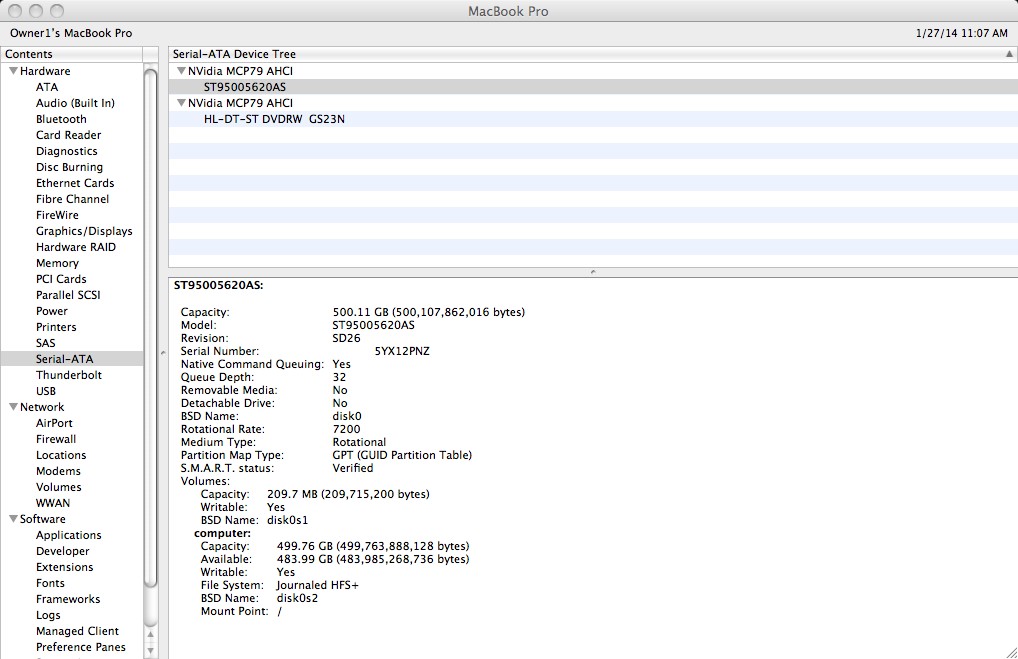Select Hardware RAID entry
This screenshot has width=1018, height=659.
coord(75,247)
